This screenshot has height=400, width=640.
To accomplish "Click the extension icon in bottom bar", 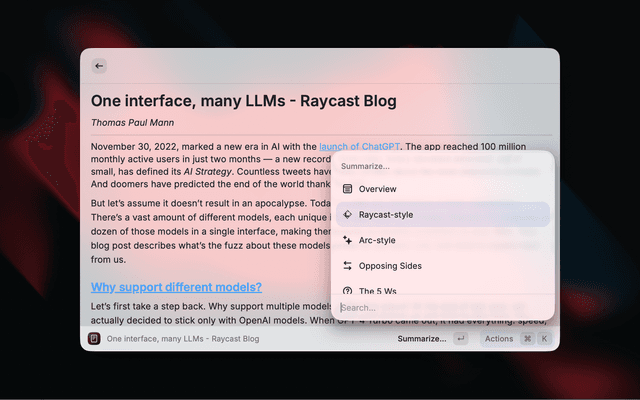I will (x=94, y=339).
